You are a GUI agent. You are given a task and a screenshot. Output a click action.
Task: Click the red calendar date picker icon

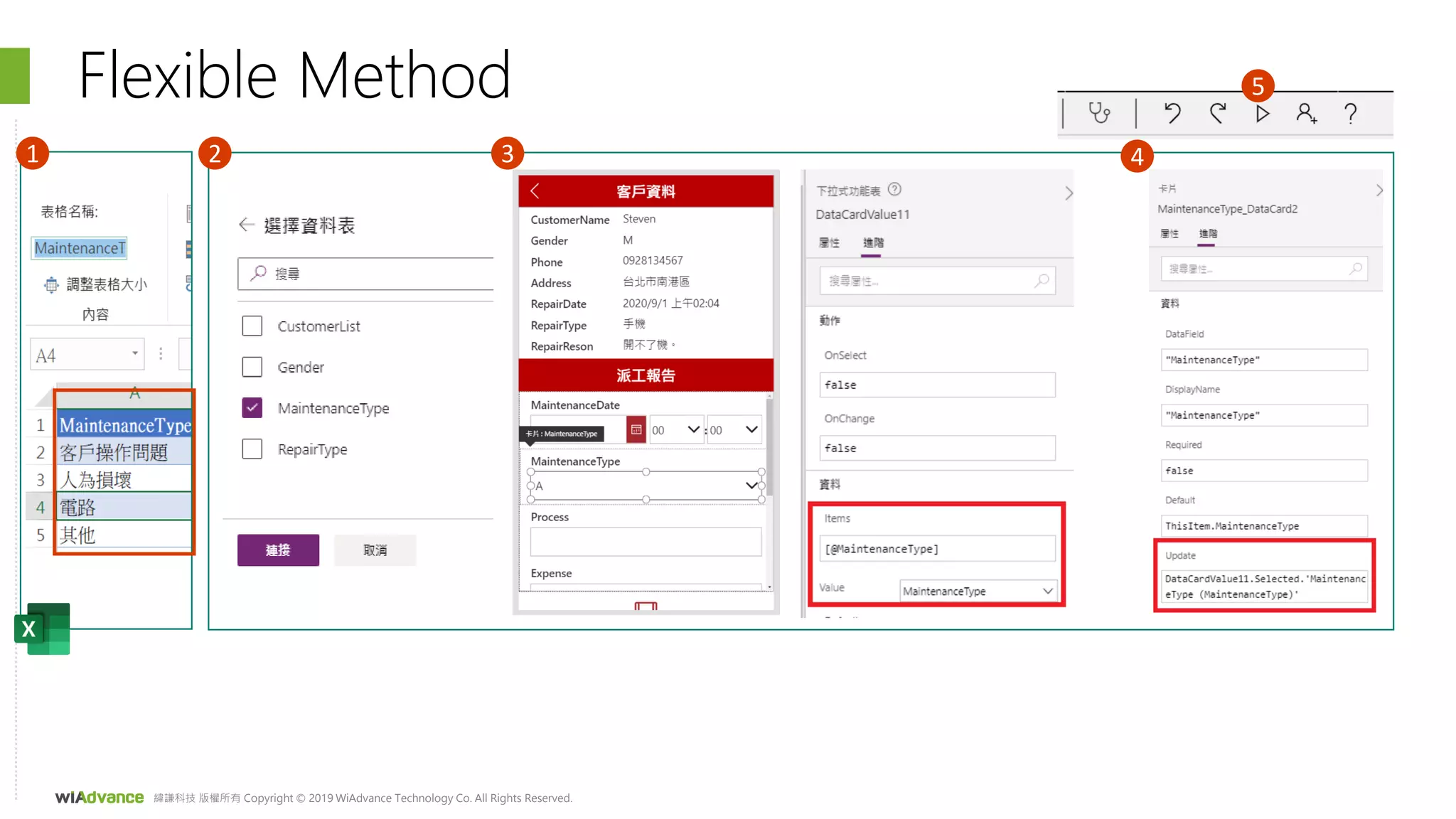pos(636,429)
